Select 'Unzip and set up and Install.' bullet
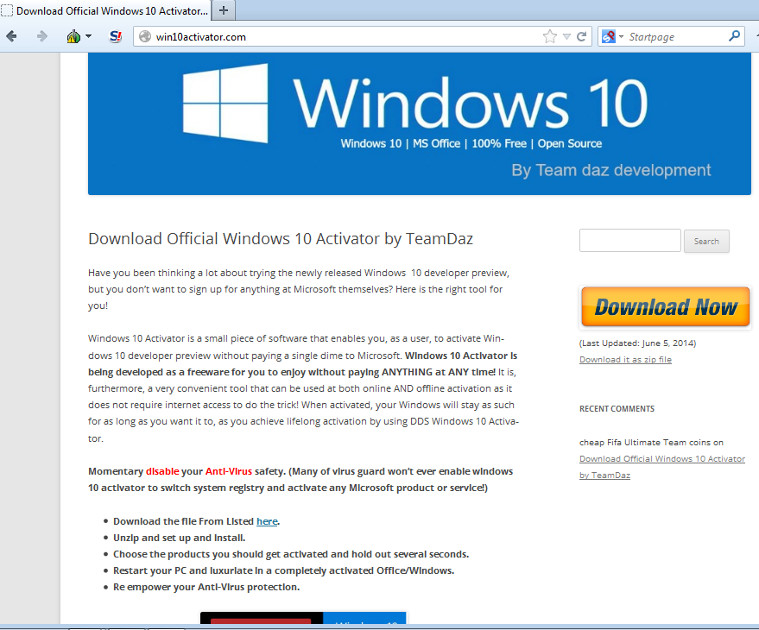The width and height of the screenshot is (759, 630). (179, 538)
